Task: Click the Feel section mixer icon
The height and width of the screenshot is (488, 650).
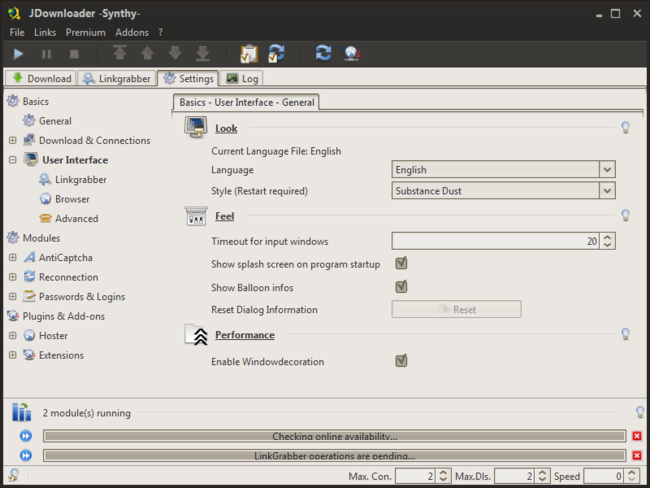Action: [196, 216]
